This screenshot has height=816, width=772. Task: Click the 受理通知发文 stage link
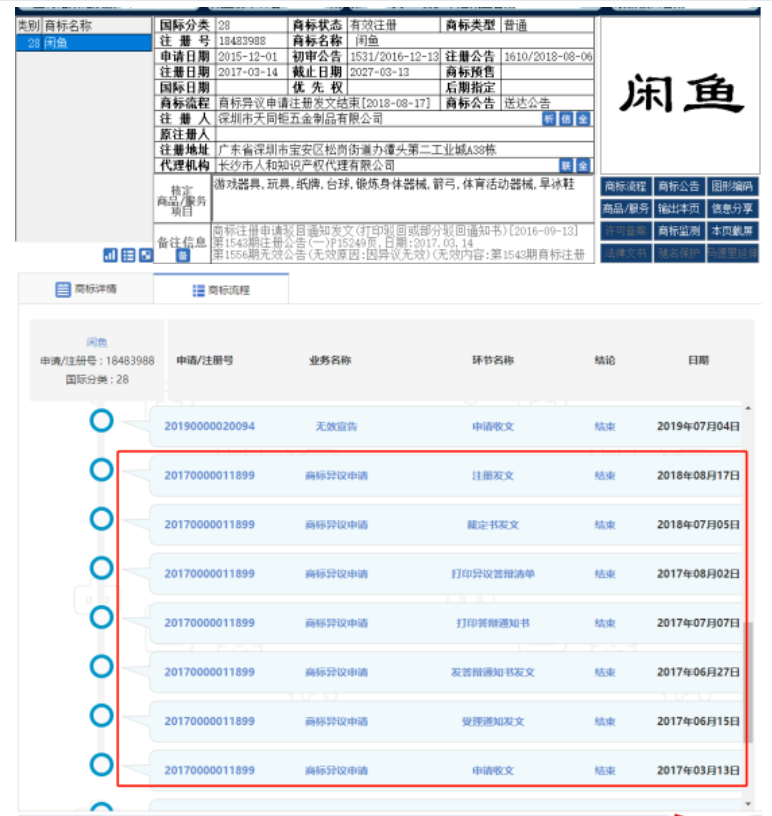click(x=492, y=721)
